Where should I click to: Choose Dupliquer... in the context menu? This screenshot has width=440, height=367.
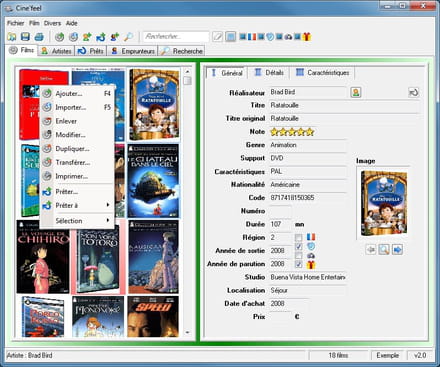click(77, 149)
